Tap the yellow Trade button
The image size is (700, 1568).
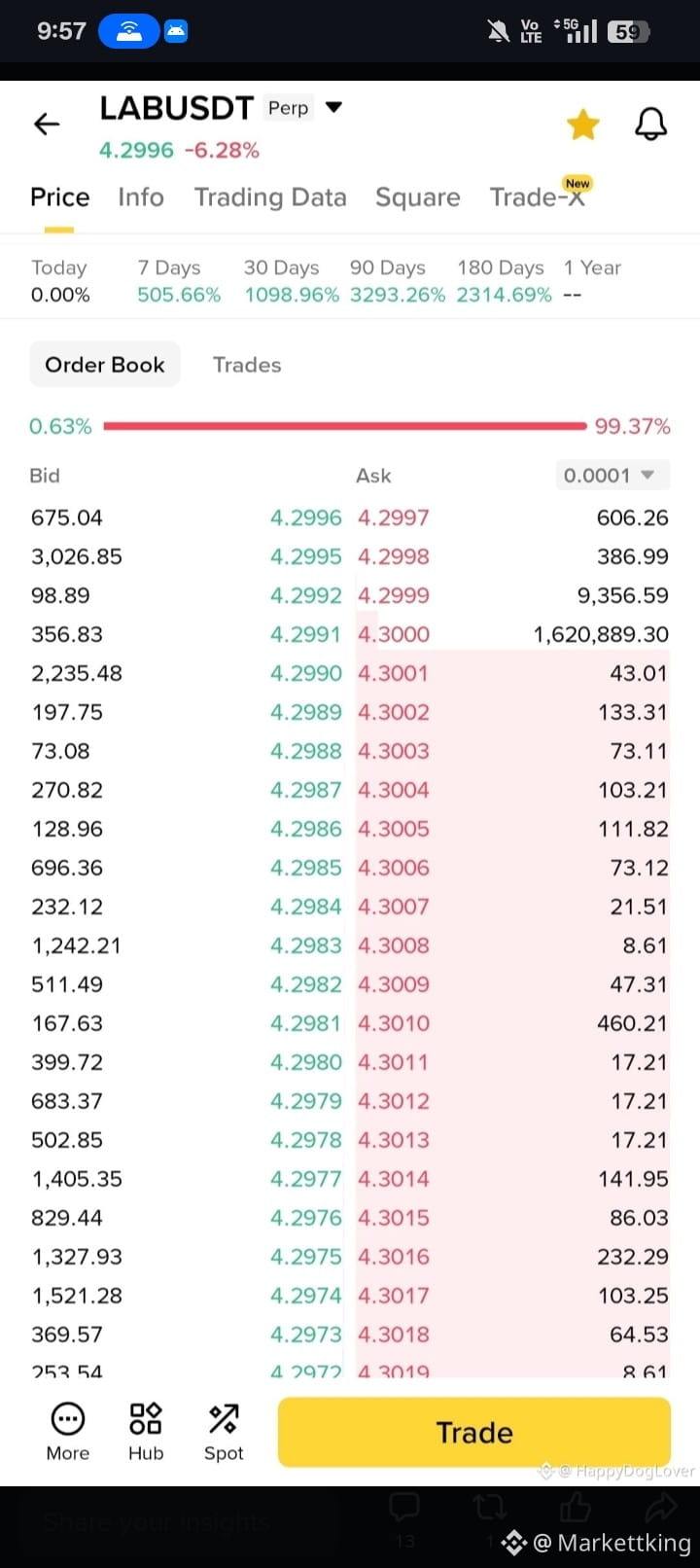pos(474,1432)
